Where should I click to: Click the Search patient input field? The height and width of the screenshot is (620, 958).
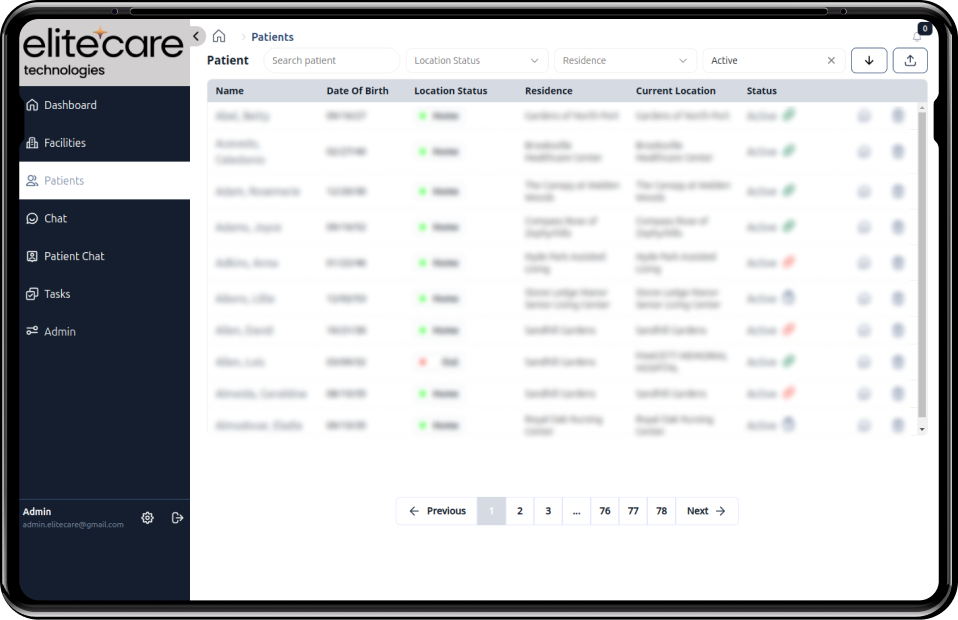coord(332,60)
